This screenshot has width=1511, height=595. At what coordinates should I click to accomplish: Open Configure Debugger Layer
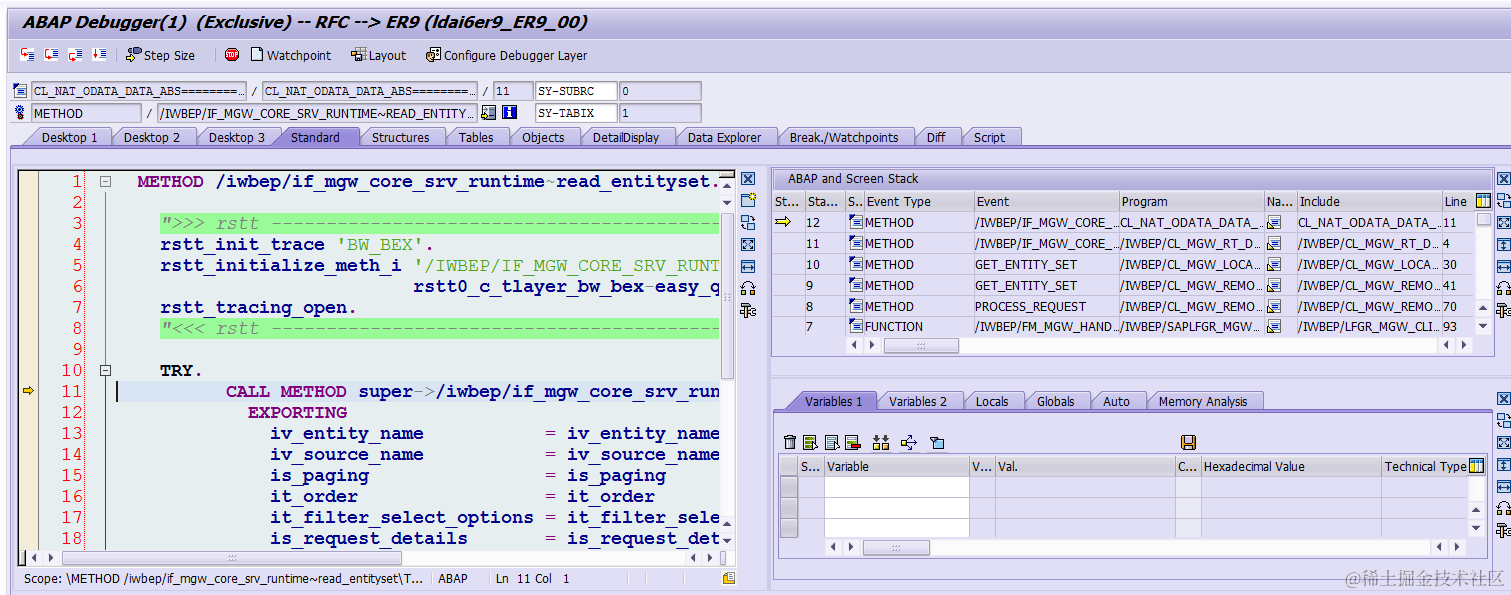pos(507,55)
